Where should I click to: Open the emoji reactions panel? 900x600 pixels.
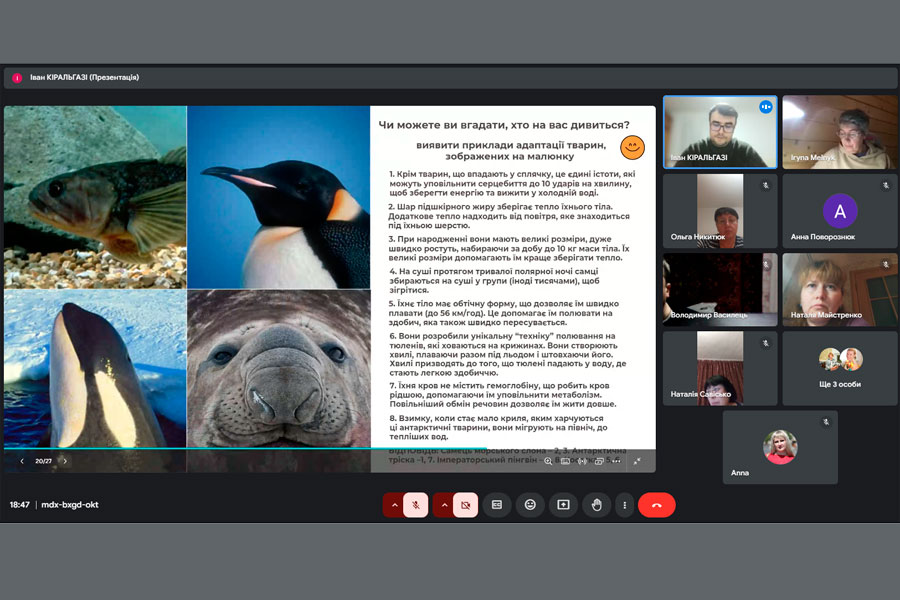coord(530,505)
